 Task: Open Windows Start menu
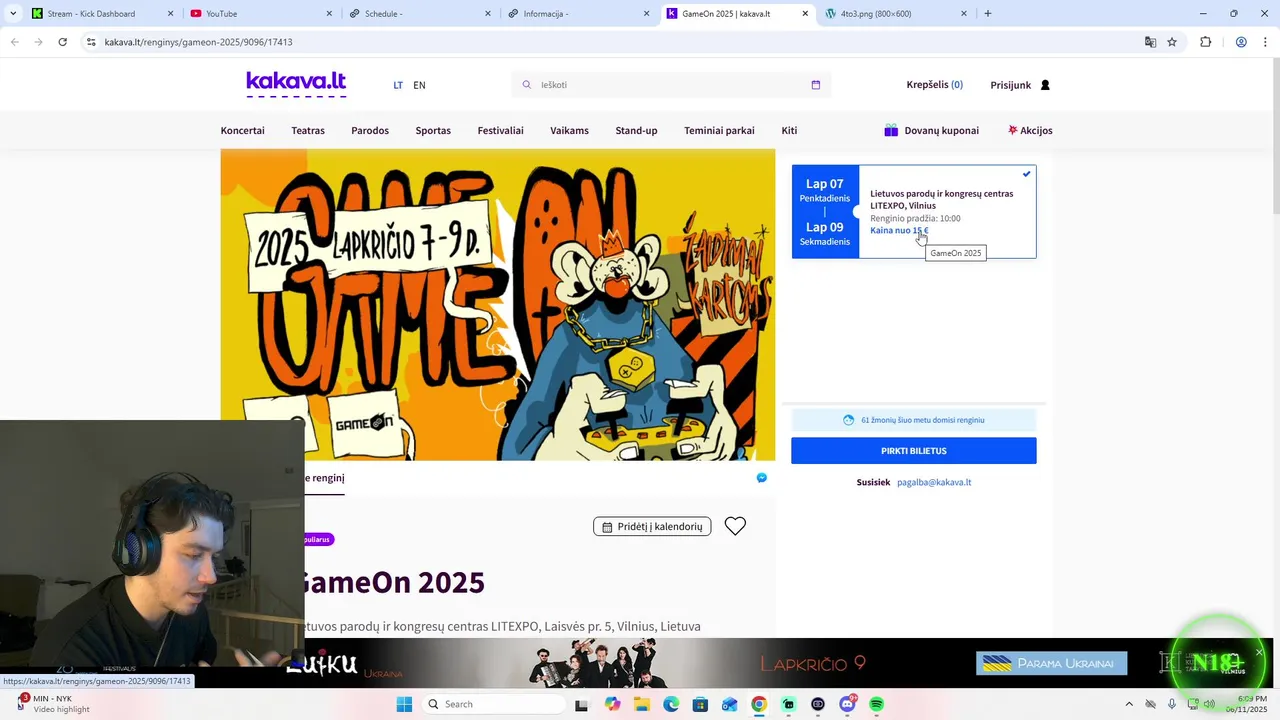click(x=404, y=704)
